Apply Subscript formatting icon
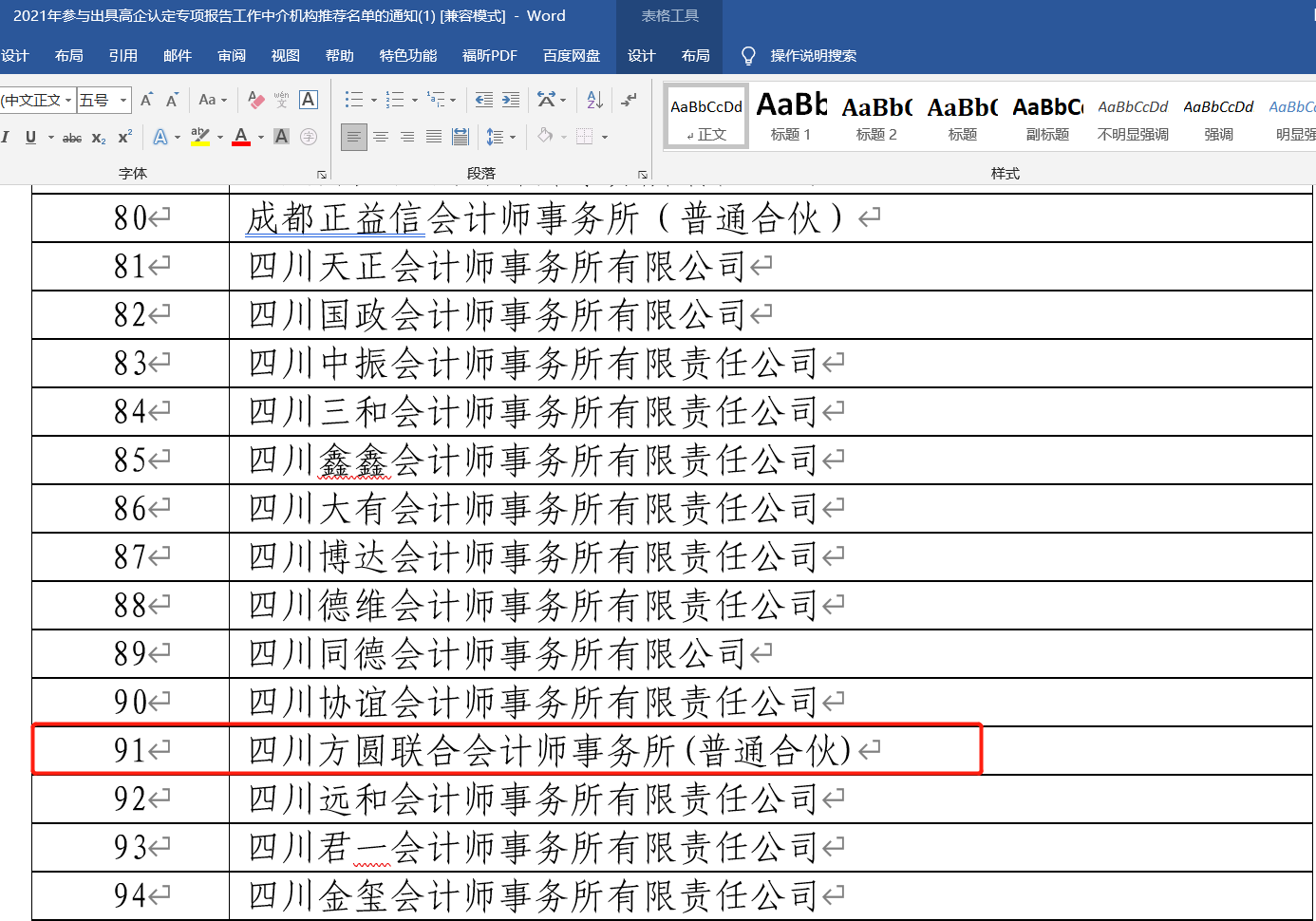1316x921 pixels. click(x=99, y=138)
